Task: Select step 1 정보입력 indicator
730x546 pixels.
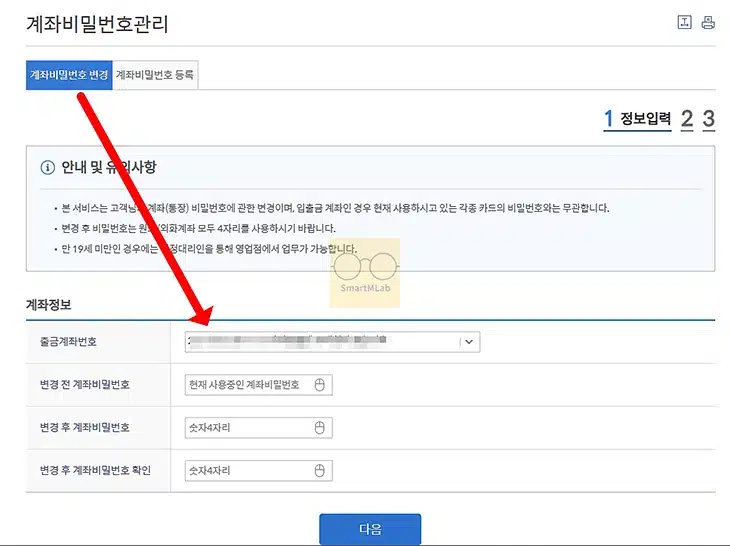Action: [x=638, y=120]
